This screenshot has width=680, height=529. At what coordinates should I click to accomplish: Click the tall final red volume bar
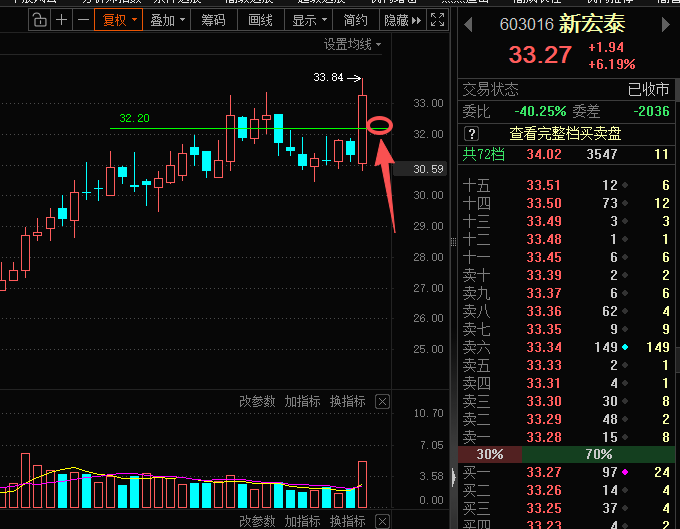(363, 484)
